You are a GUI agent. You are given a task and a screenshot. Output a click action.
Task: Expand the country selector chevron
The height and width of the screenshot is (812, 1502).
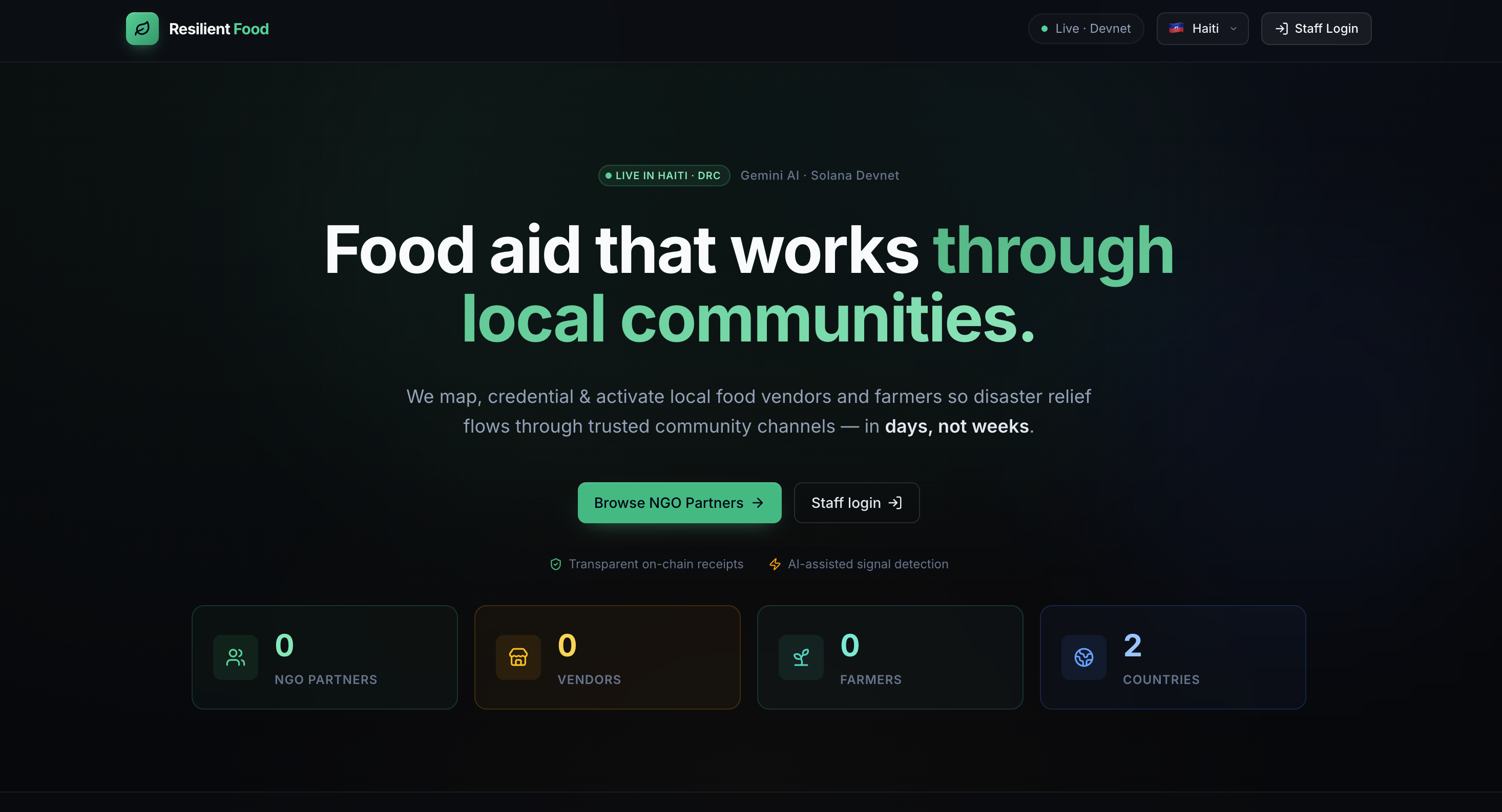[x=1233, y=29]
